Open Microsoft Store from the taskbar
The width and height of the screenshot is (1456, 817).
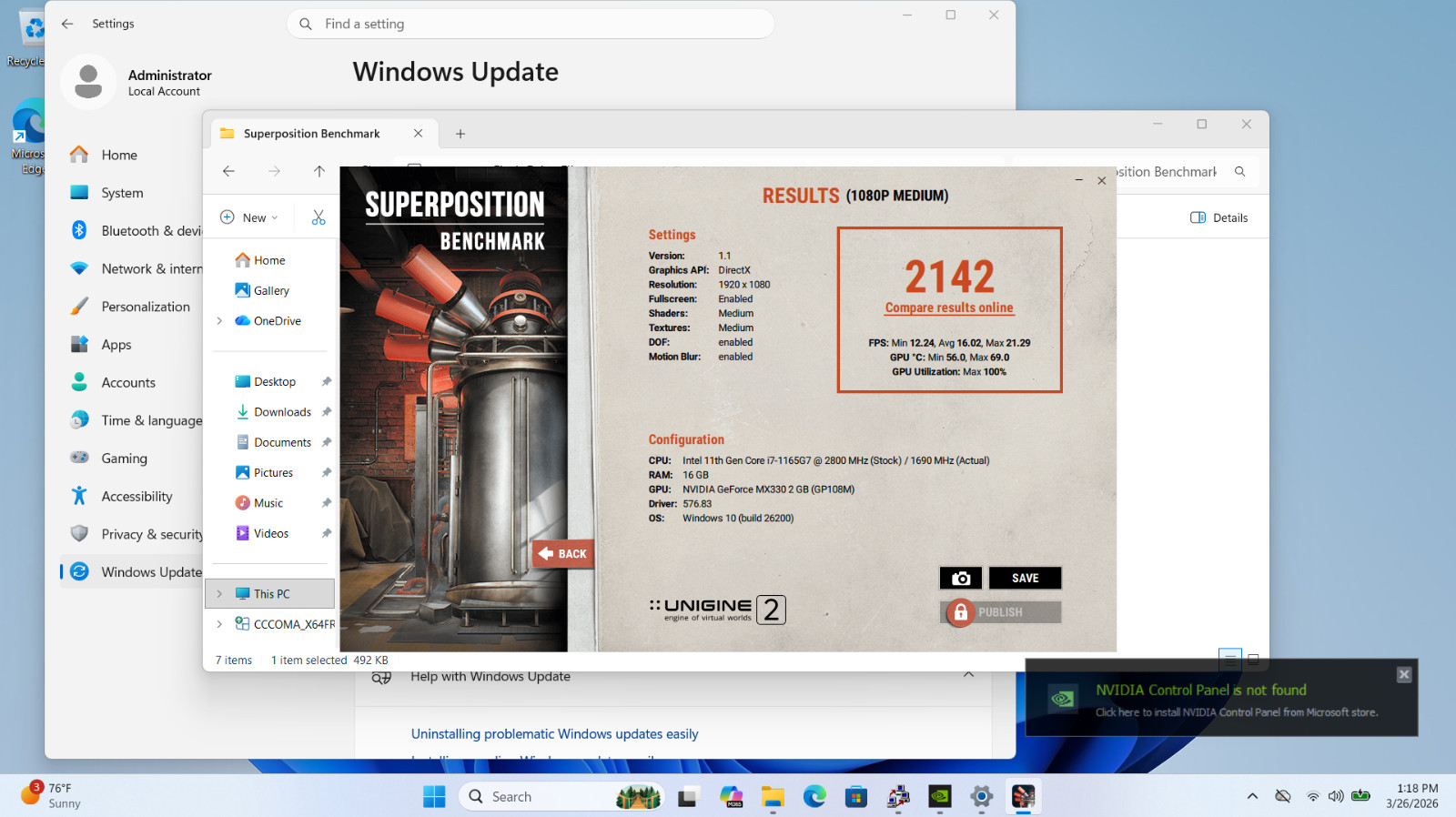click(x=856, y=796)
